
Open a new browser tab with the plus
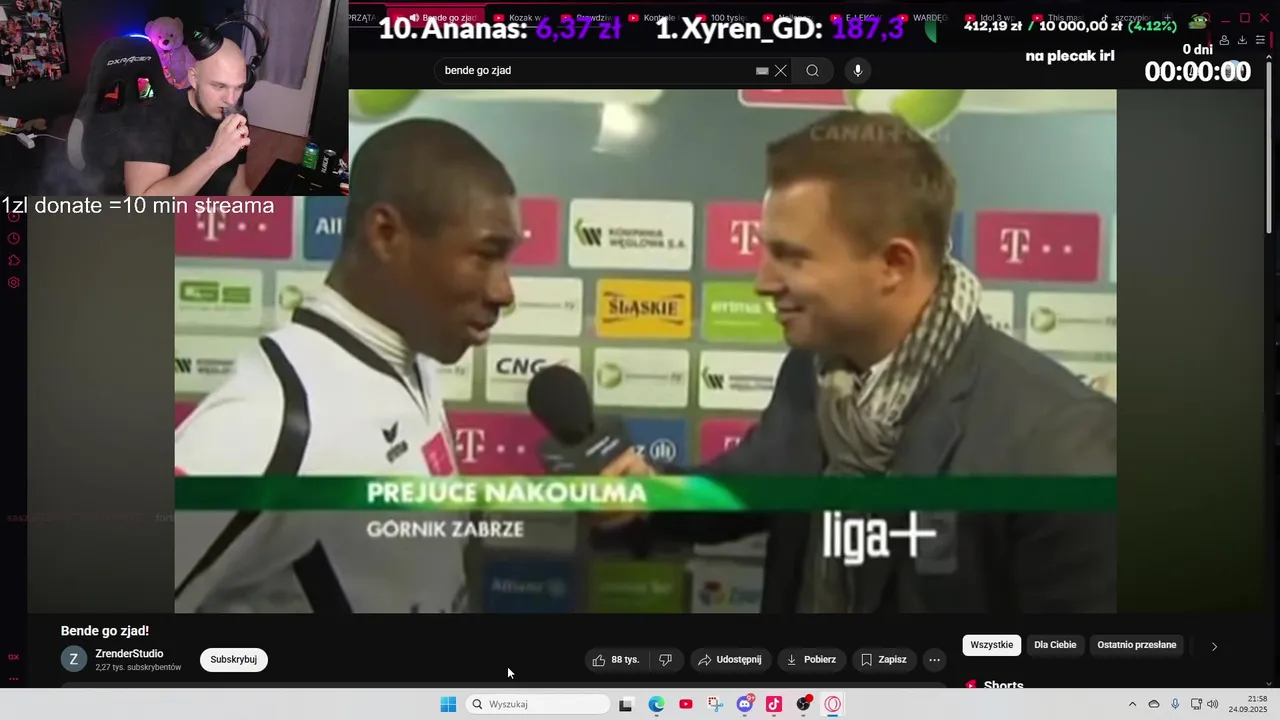(x=1167, y=18)
